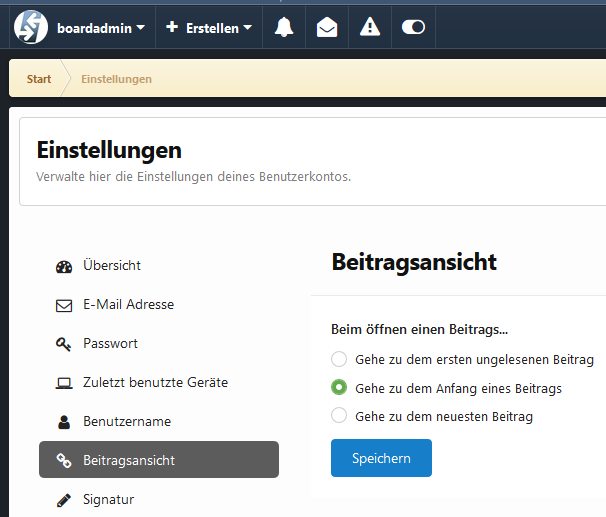Select 'Gehe zu dem ersten ungelesenen Beitrag' radio
The image size is (606, 517).
[x=339, y=359]
